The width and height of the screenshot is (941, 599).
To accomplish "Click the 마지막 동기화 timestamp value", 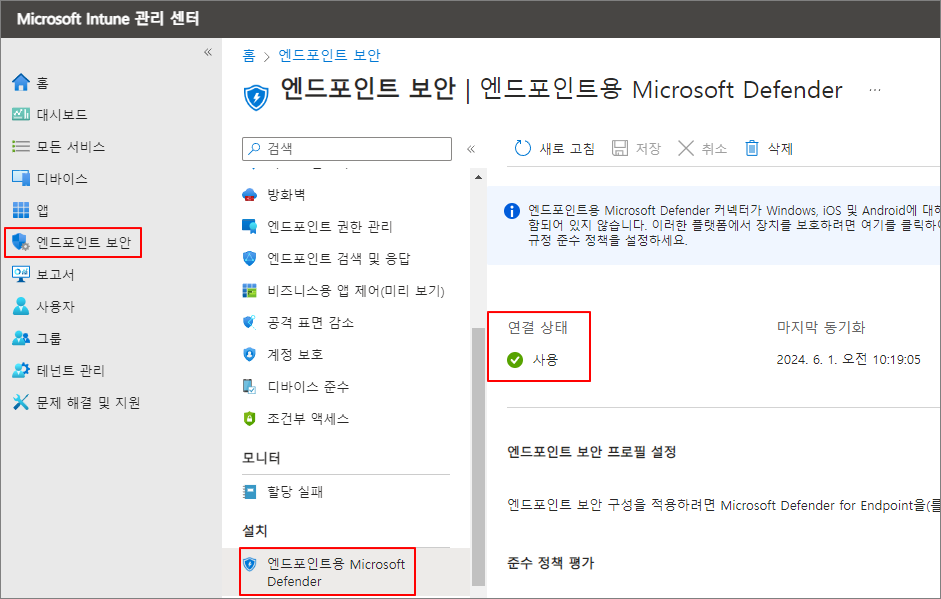I will 849,360.
